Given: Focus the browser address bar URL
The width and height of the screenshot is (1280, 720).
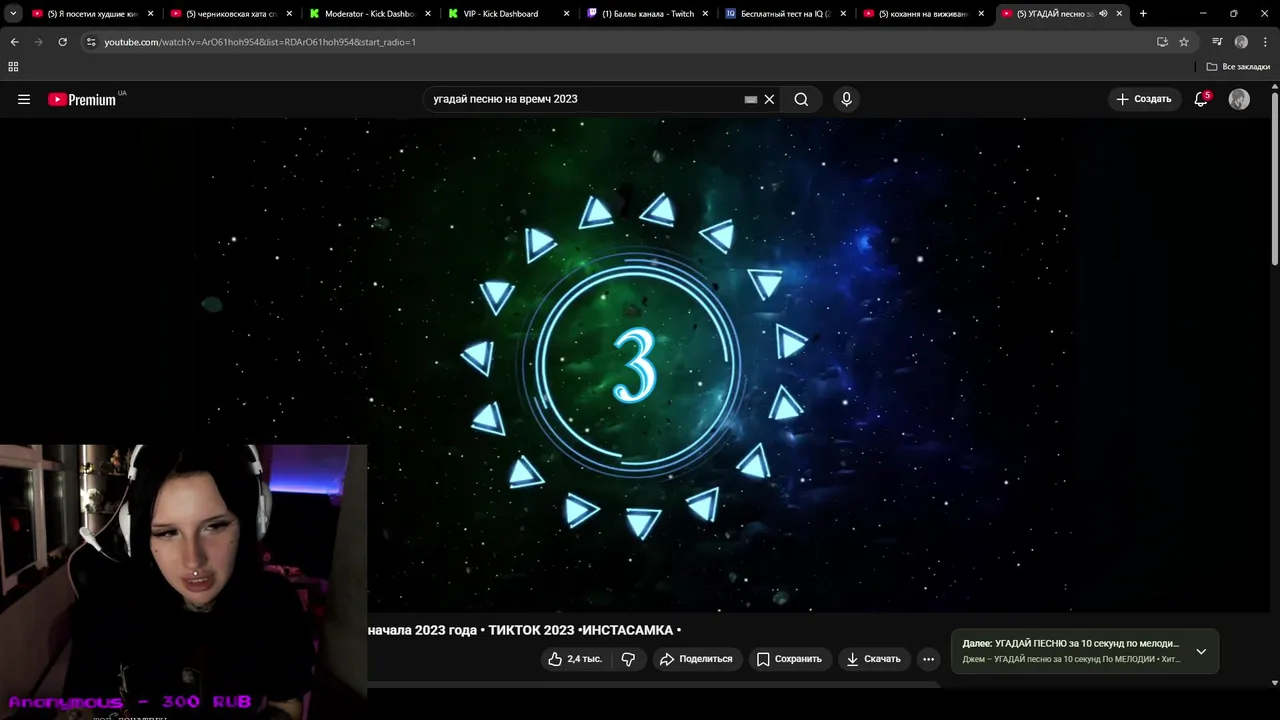Looking at the screenshot, I should coord(260,42).
